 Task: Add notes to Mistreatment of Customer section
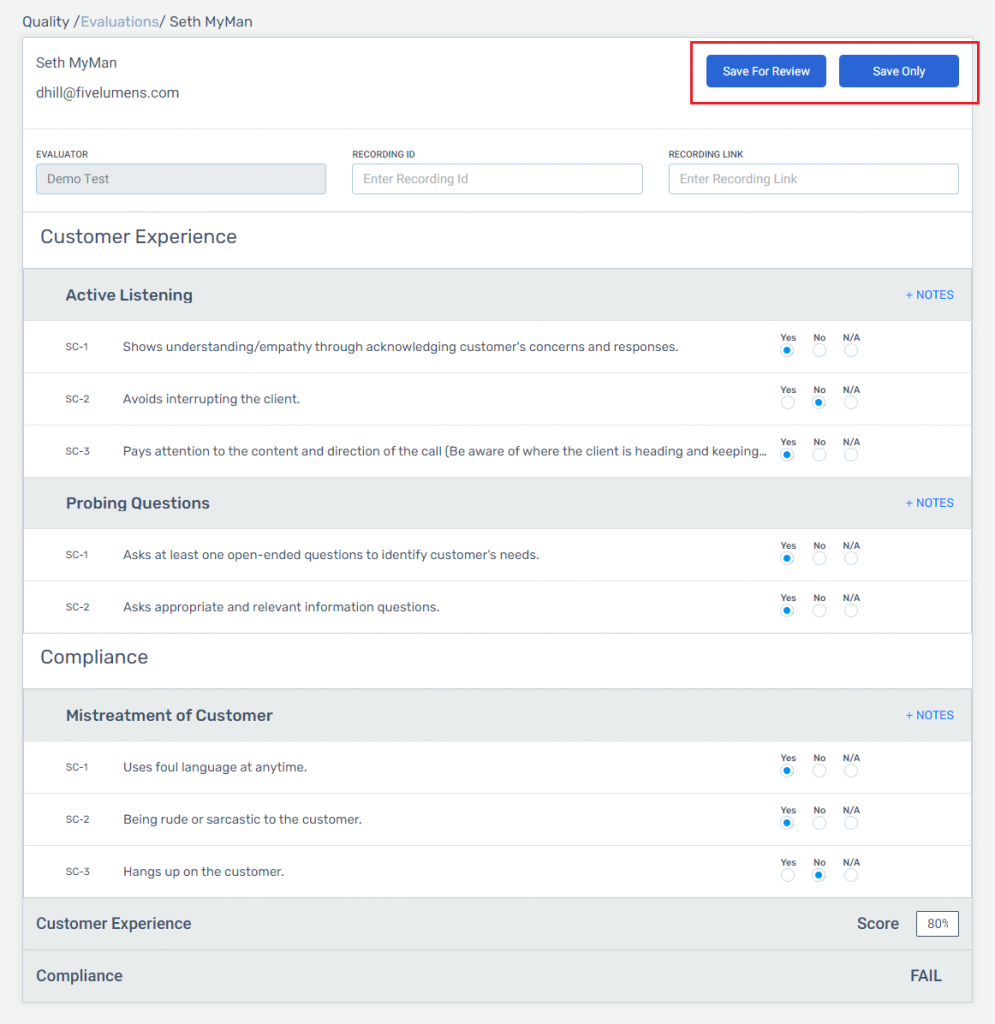coord(929,715)
